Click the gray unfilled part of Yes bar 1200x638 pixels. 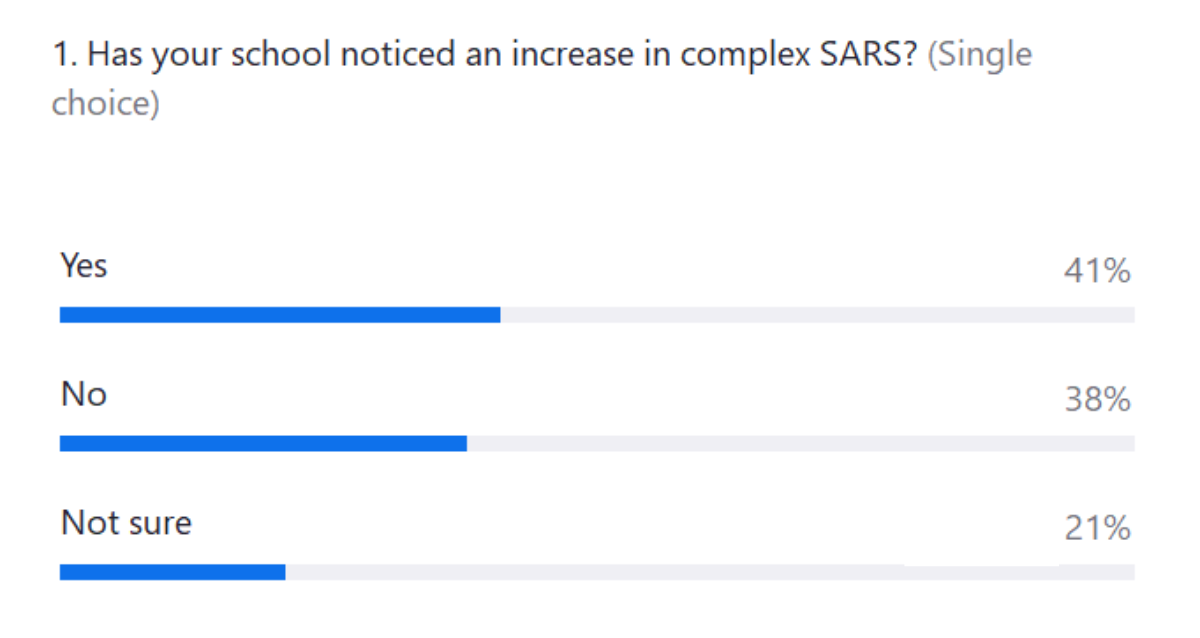tap(816, 315)
